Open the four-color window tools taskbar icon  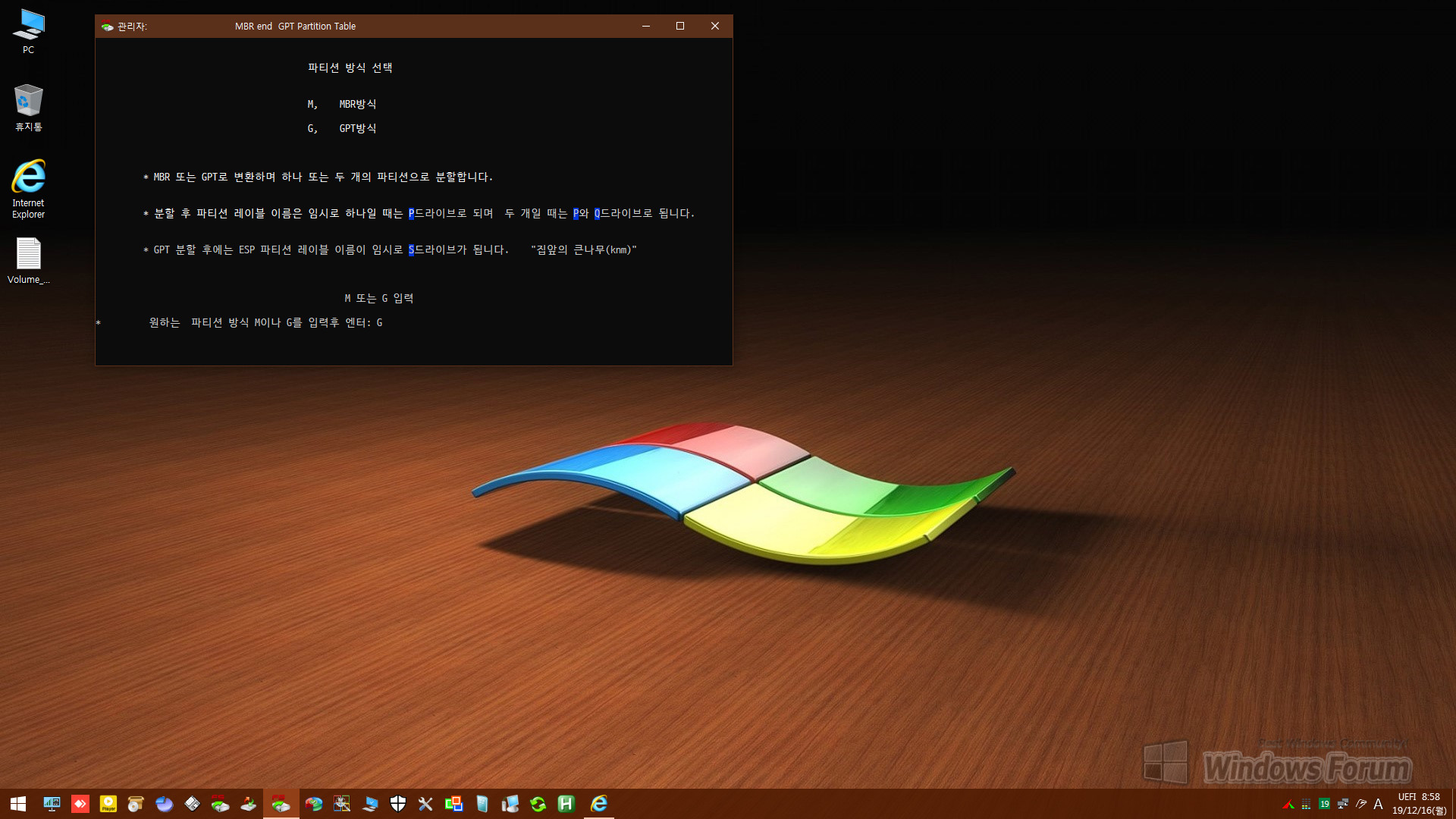(342, 804)
